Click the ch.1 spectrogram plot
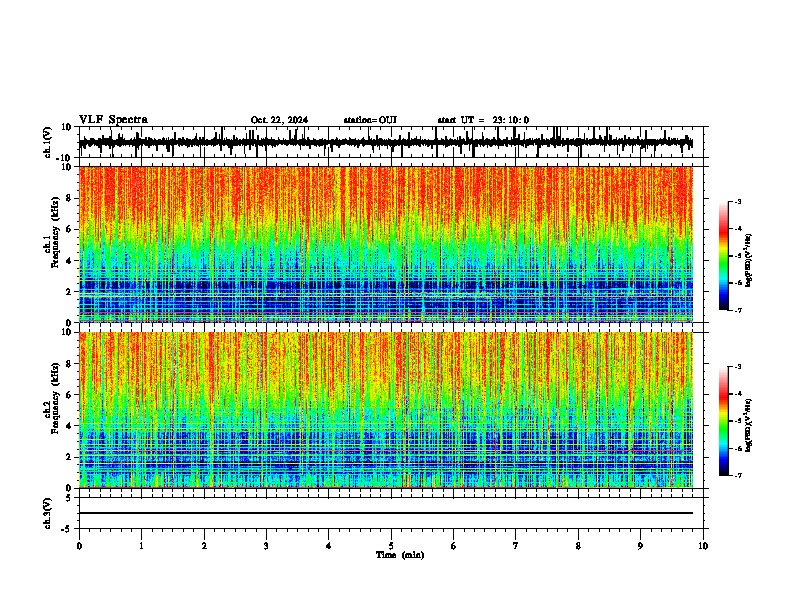This screenshot has height=612, width=792. coord(386,244)
